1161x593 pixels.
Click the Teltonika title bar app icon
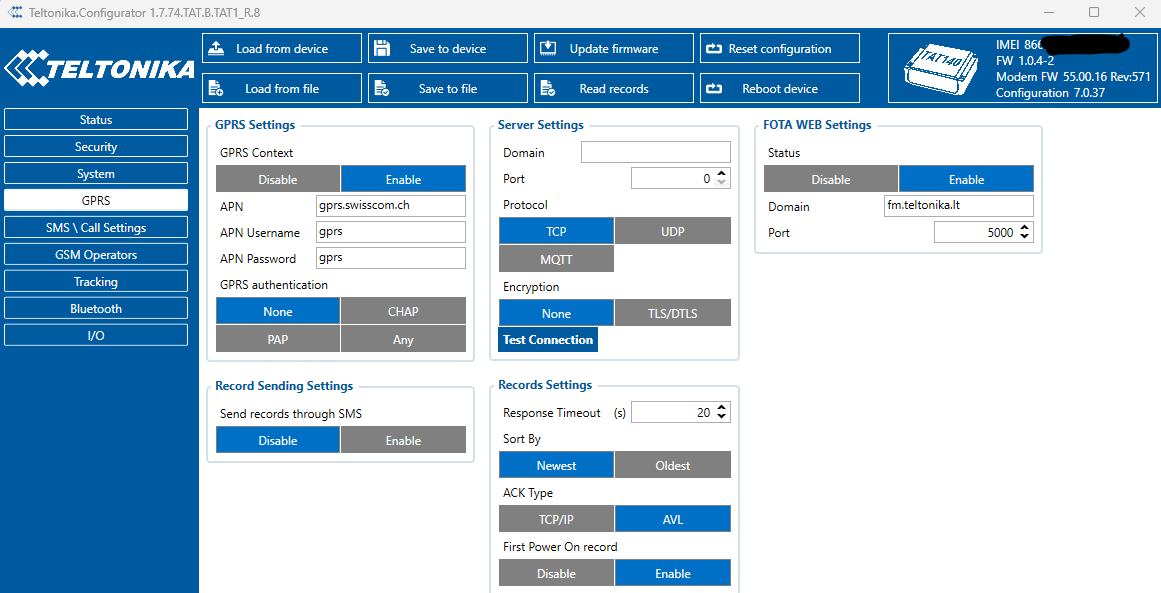pyautogui.click(x=14, y=13)
